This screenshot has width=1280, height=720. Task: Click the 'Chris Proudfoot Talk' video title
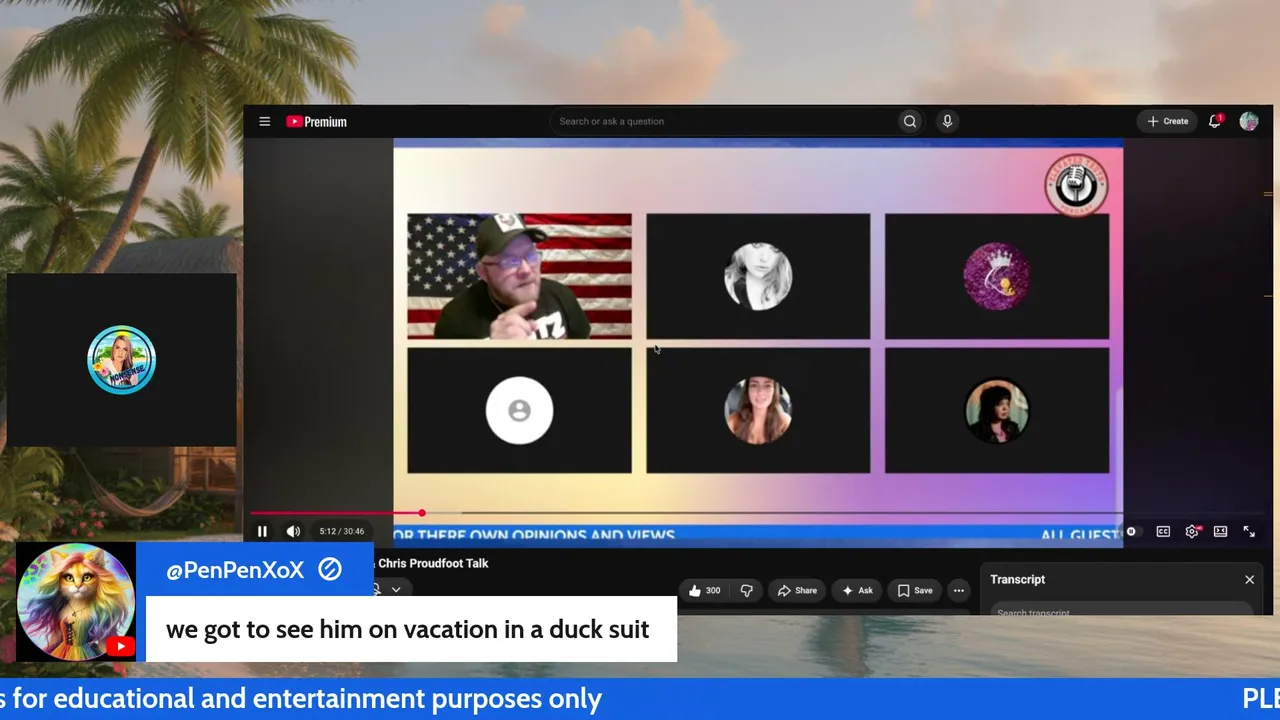[433, 564]
